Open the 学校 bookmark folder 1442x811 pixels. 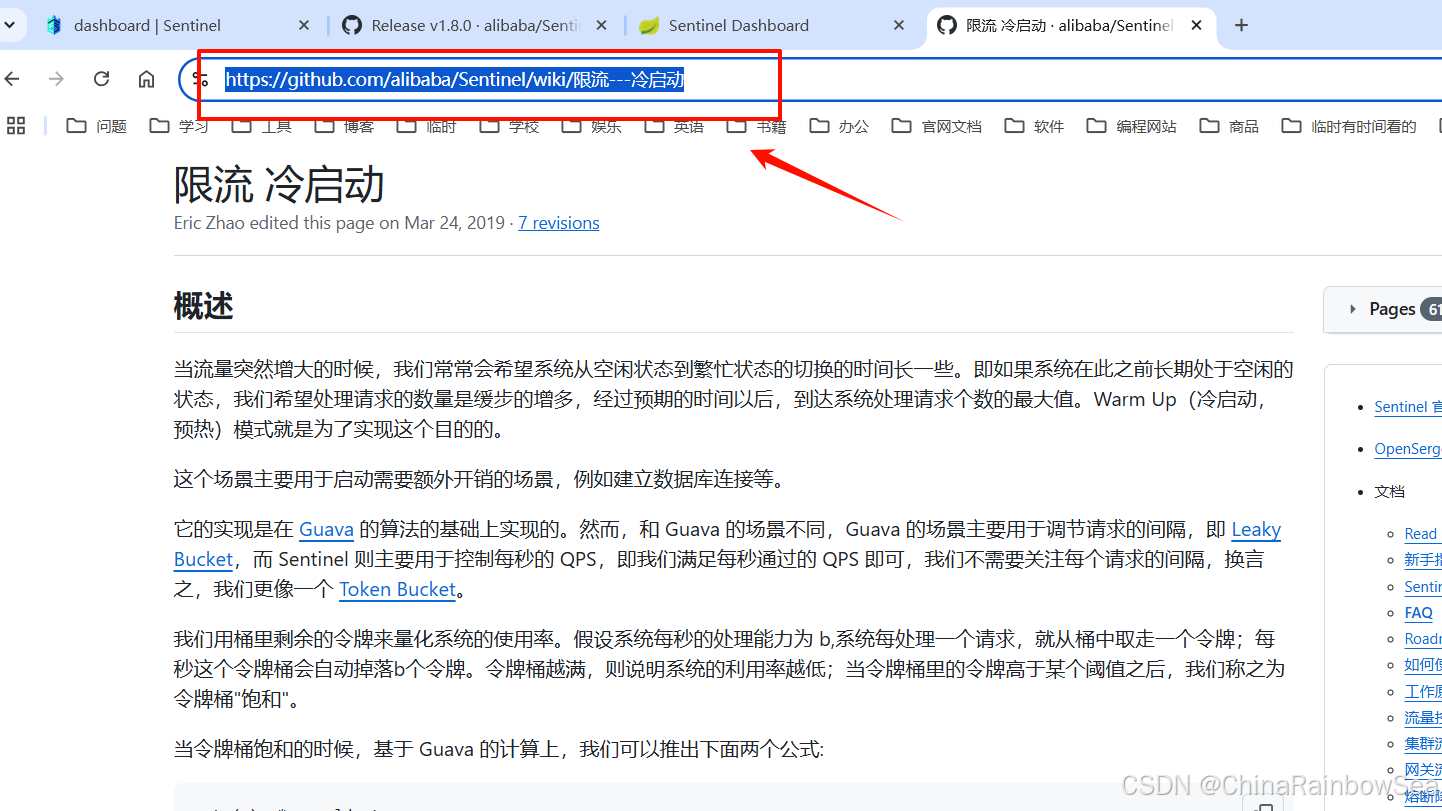pos(510,126)
